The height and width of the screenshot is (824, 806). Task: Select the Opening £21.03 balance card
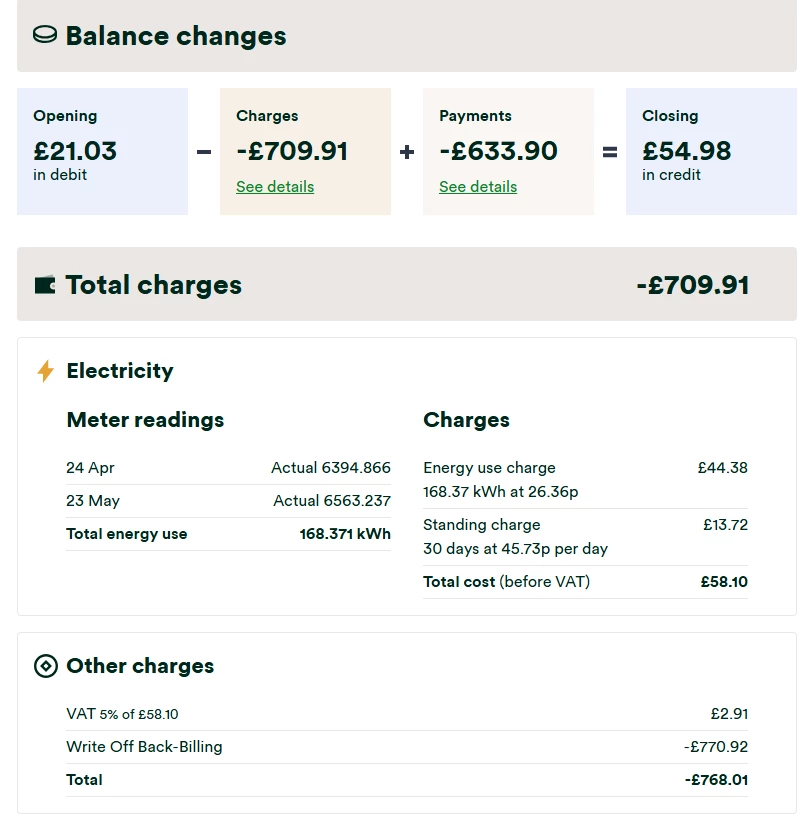click(102, 151)
